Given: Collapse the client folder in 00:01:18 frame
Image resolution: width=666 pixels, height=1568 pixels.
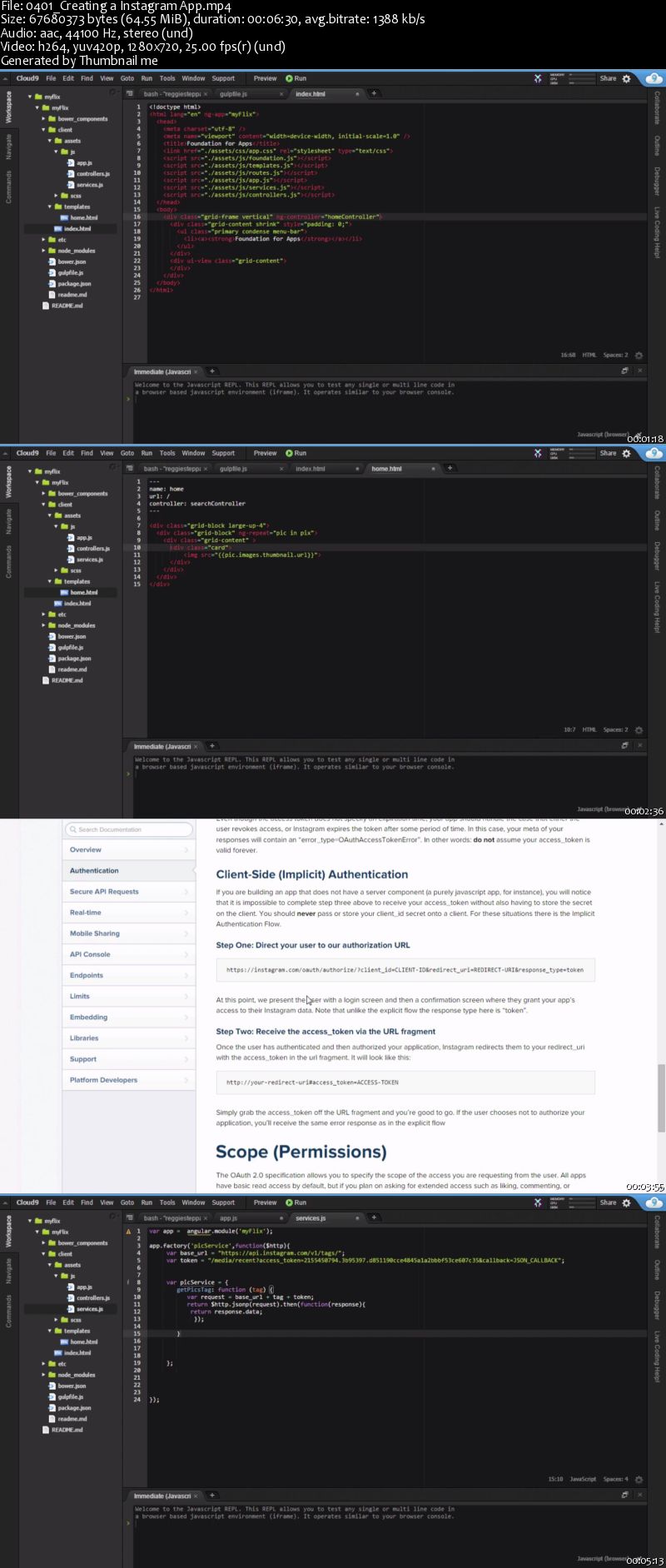Looking at the screenshot, I should (43, 130).
